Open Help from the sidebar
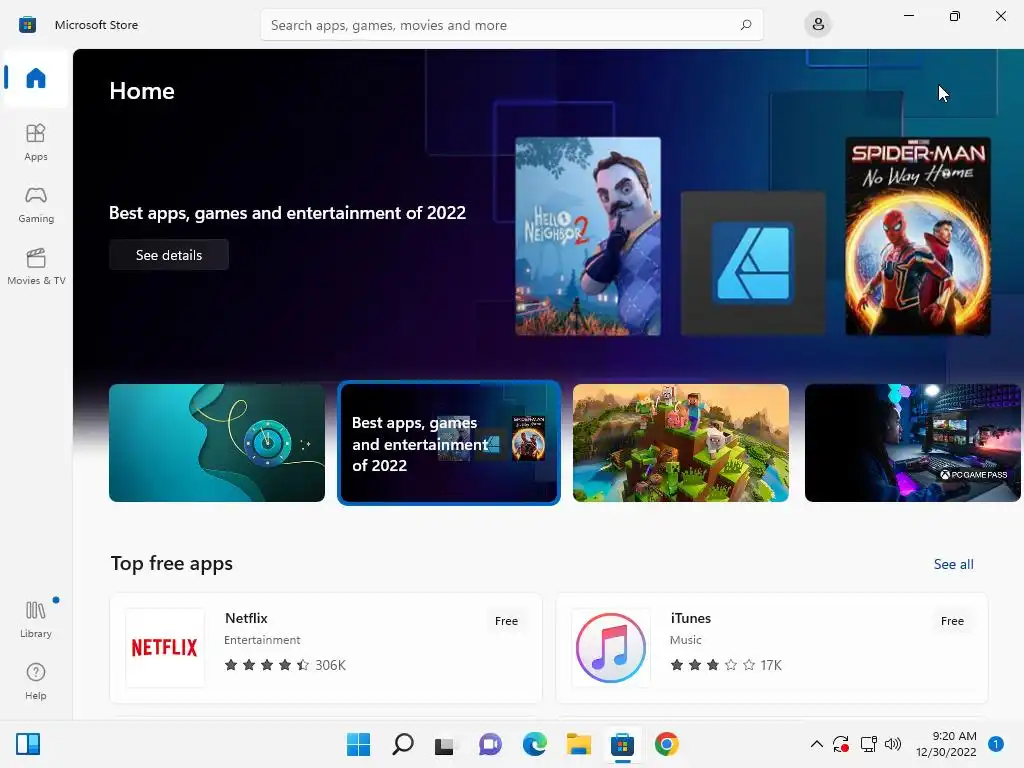1024x768 pixels. (36, 681)
